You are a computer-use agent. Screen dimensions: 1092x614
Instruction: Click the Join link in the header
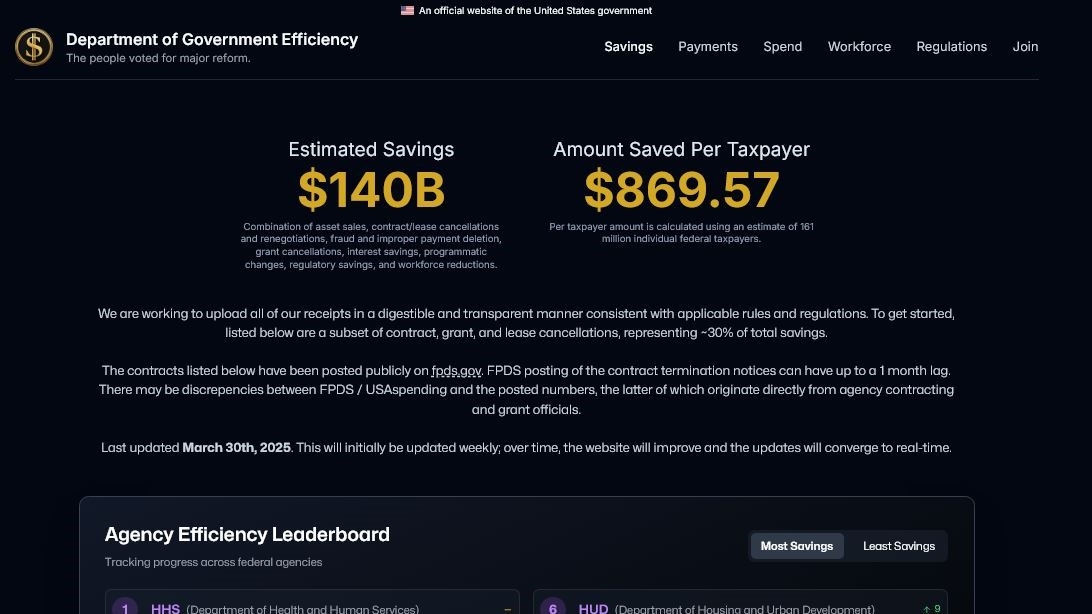pos(1025,46)
